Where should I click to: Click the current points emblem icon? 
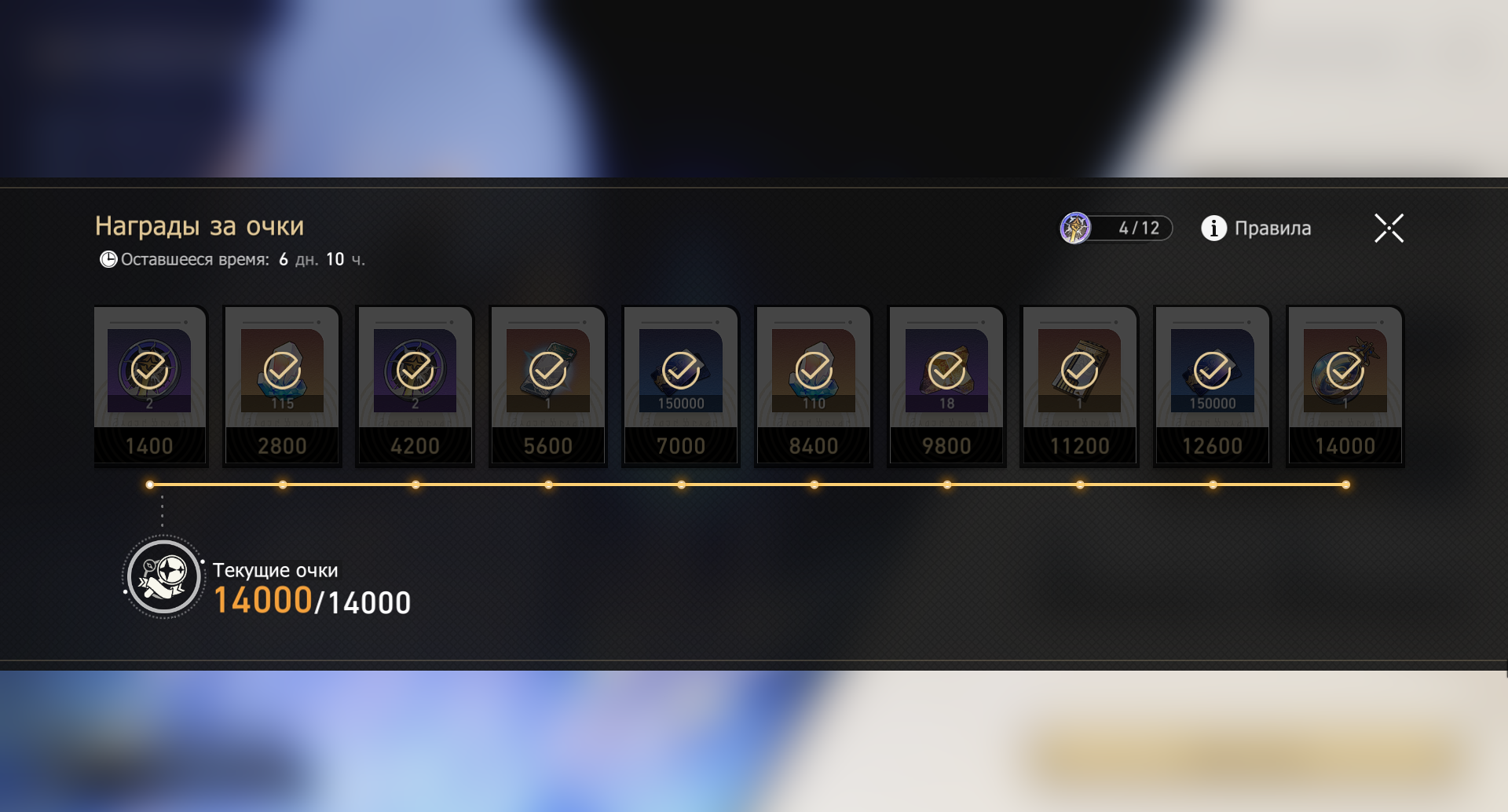[163, 576]
